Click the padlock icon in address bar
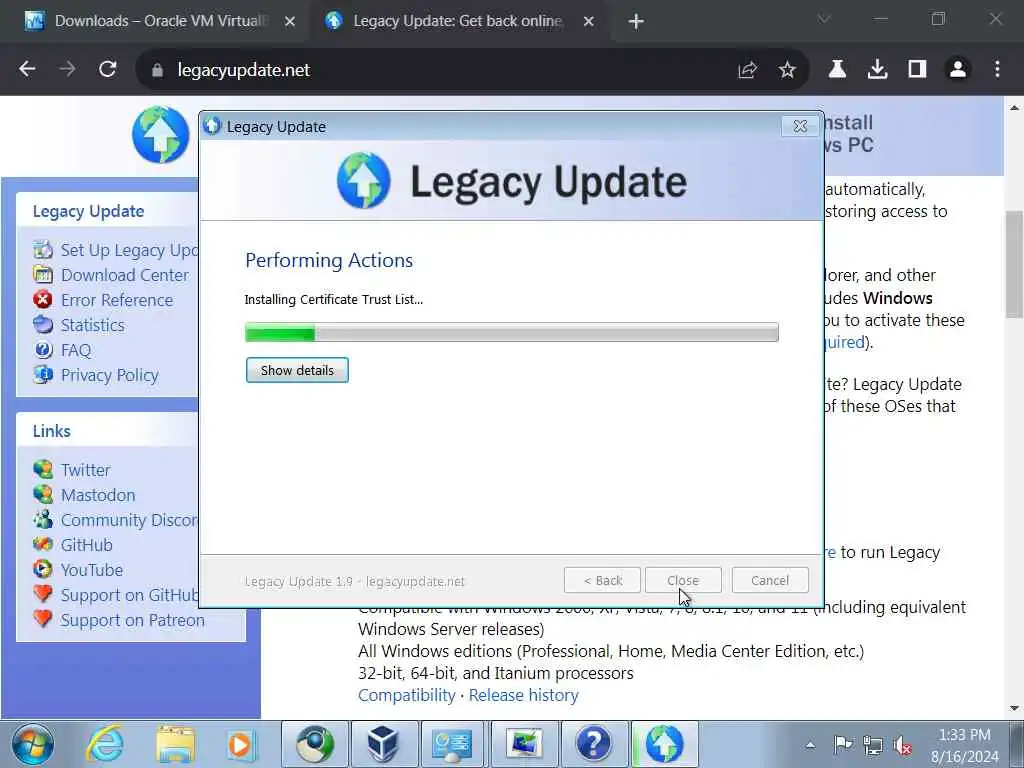 click(157, 70)
